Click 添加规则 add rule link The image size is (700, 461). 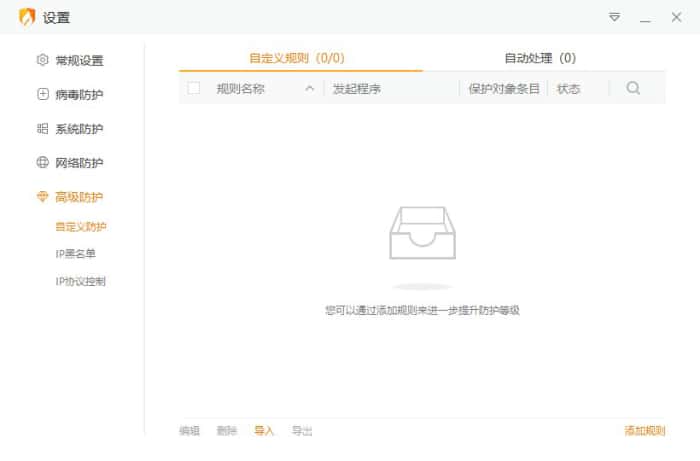(645, 431)
